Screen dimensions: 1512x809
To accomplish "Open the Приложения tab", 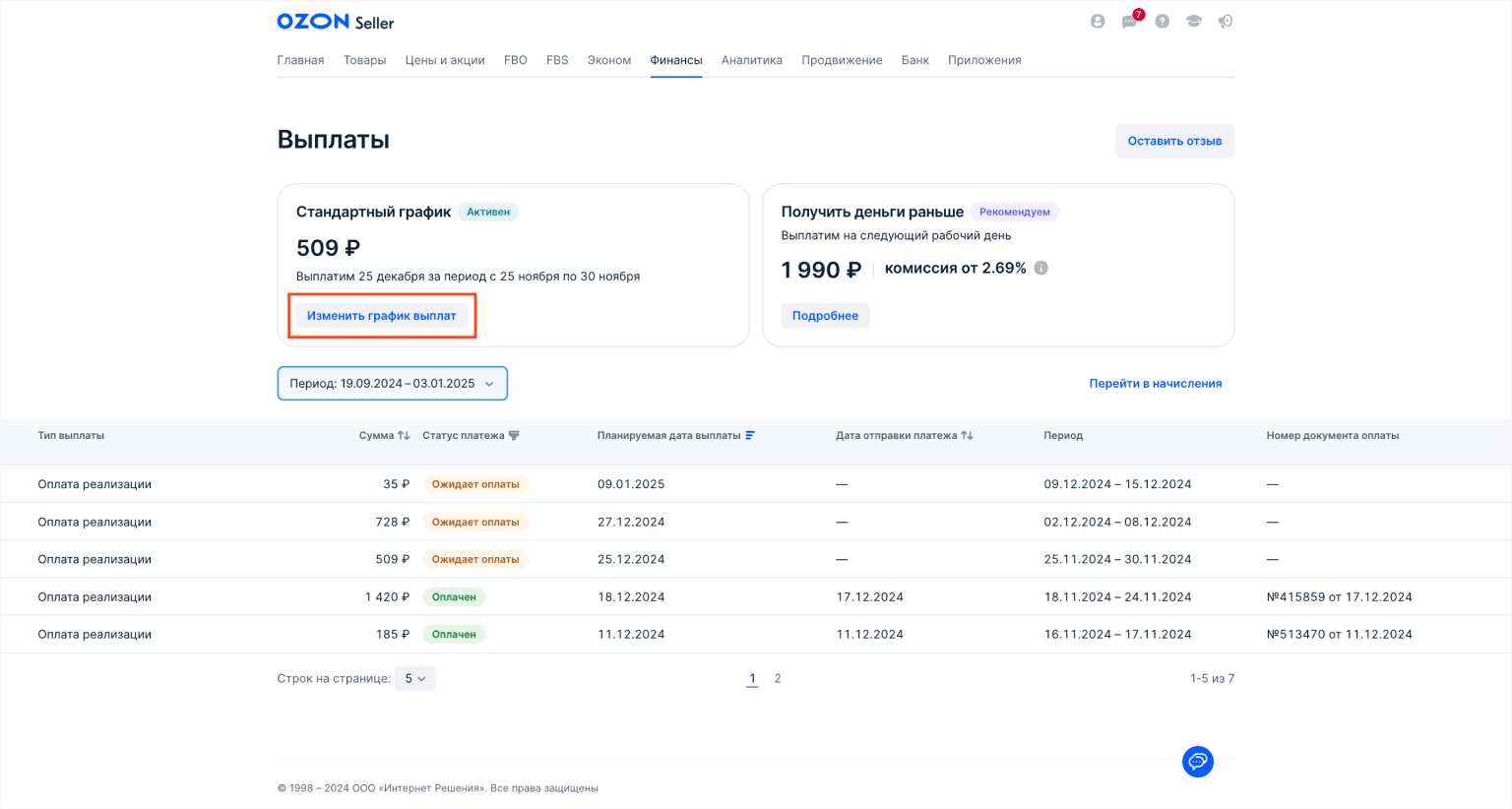I will (984, 60).
